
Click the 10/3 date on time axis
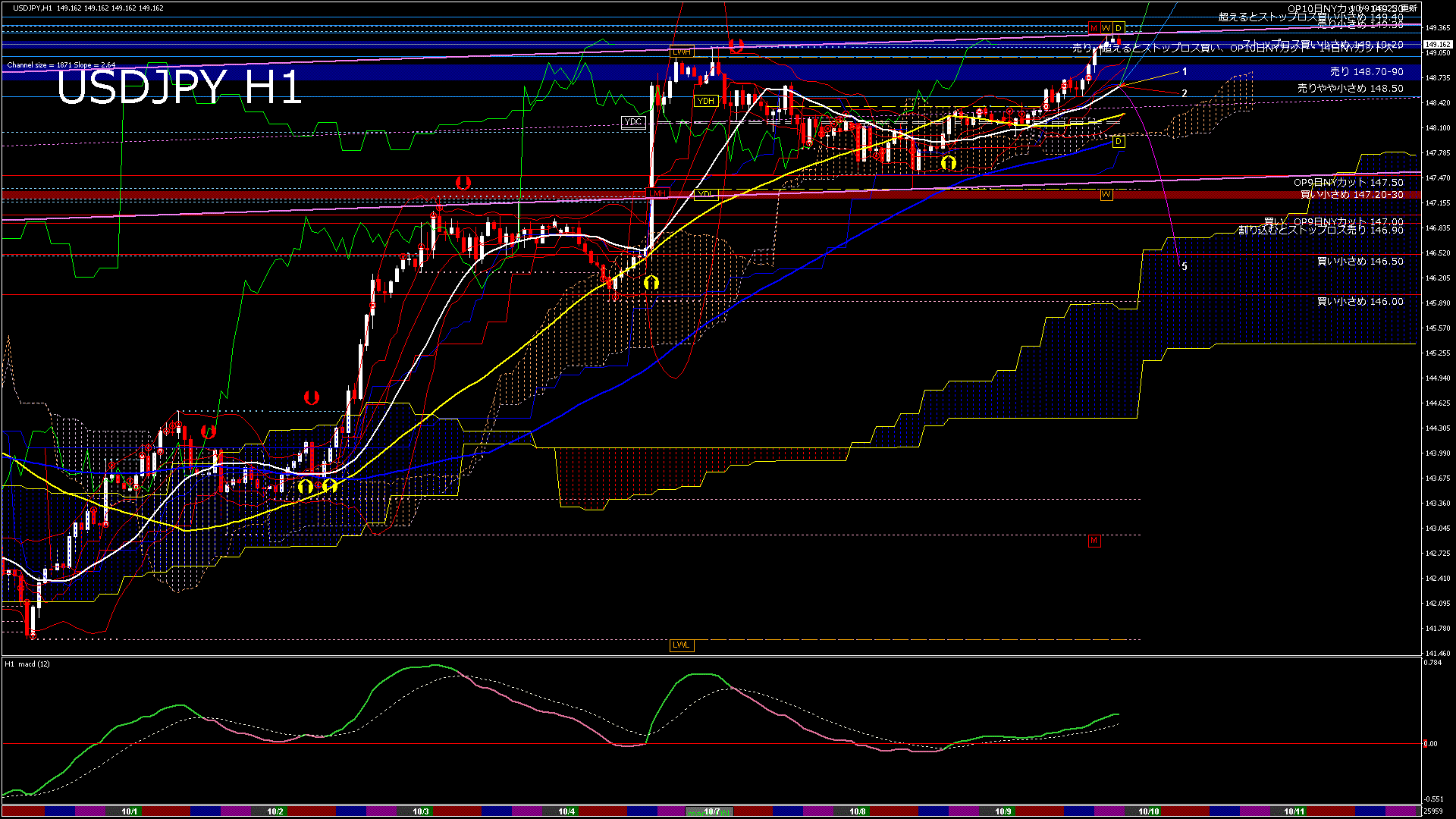click(x=420, y=811)
